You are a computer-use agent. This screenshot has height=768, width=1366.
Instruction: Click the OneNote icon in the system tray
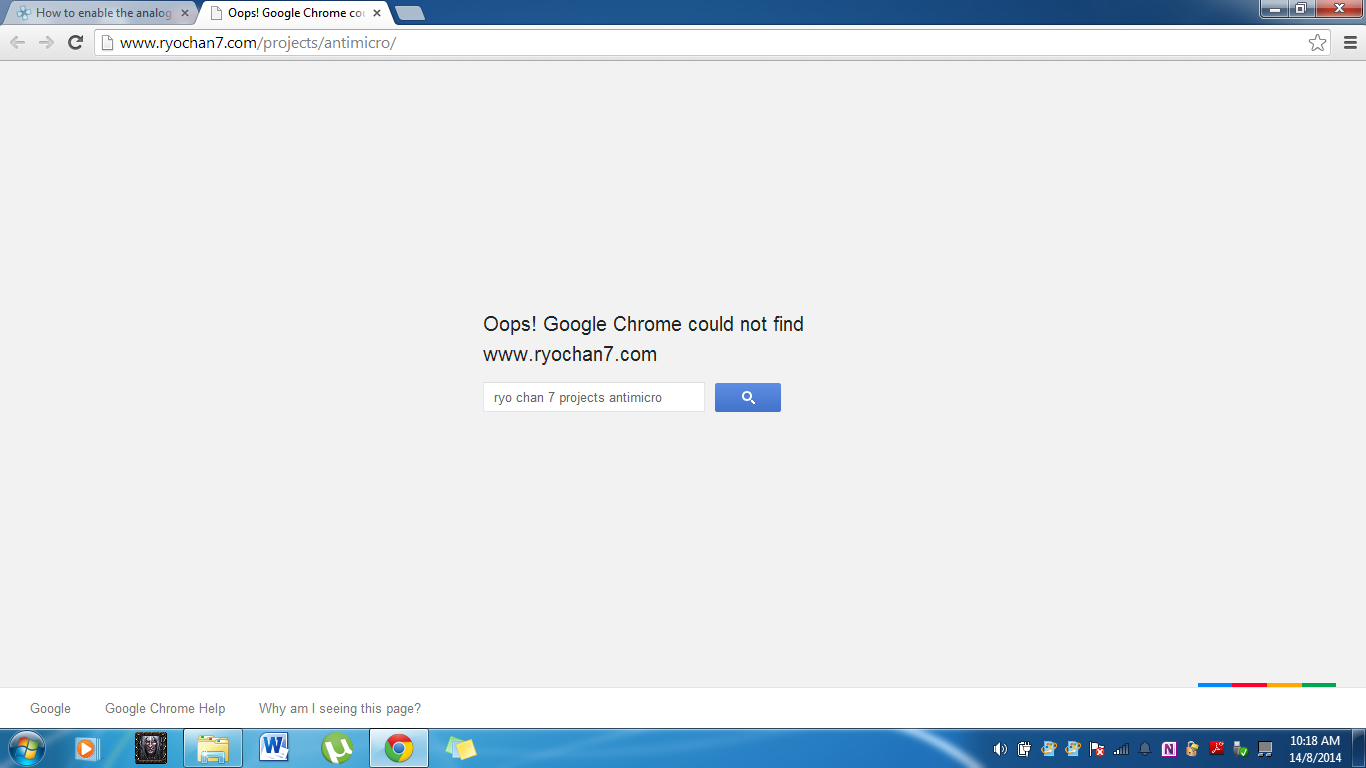(1169, 749)
